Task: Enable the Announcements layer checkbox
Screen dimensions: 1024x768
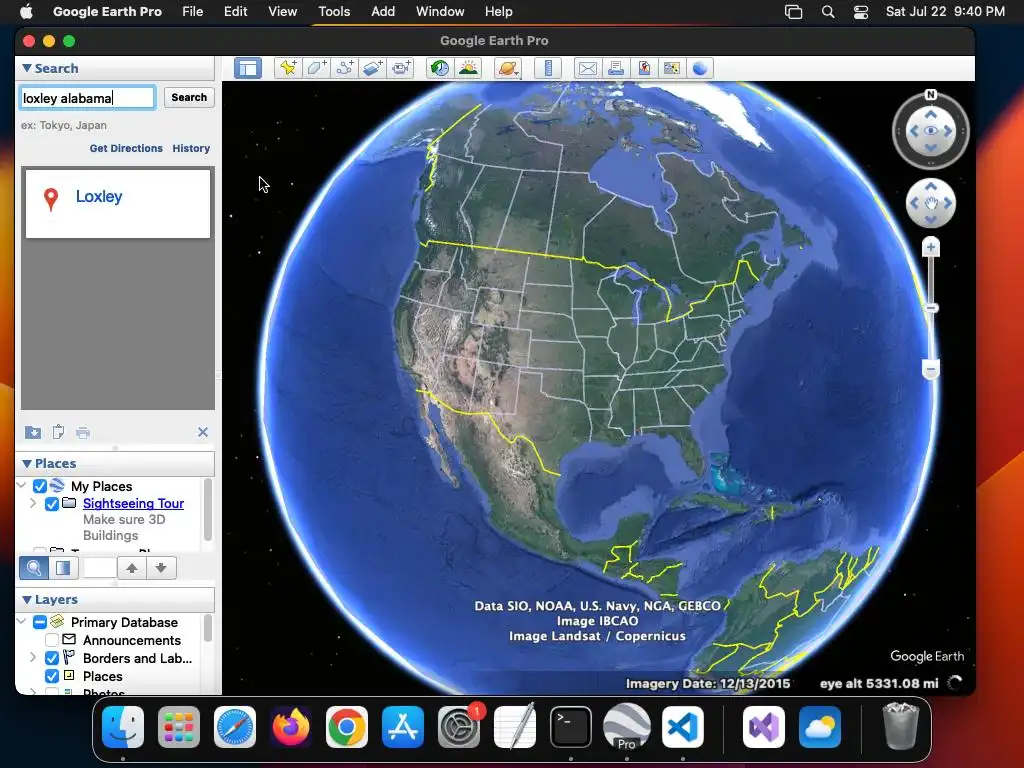Action: (x=52, y=640)
